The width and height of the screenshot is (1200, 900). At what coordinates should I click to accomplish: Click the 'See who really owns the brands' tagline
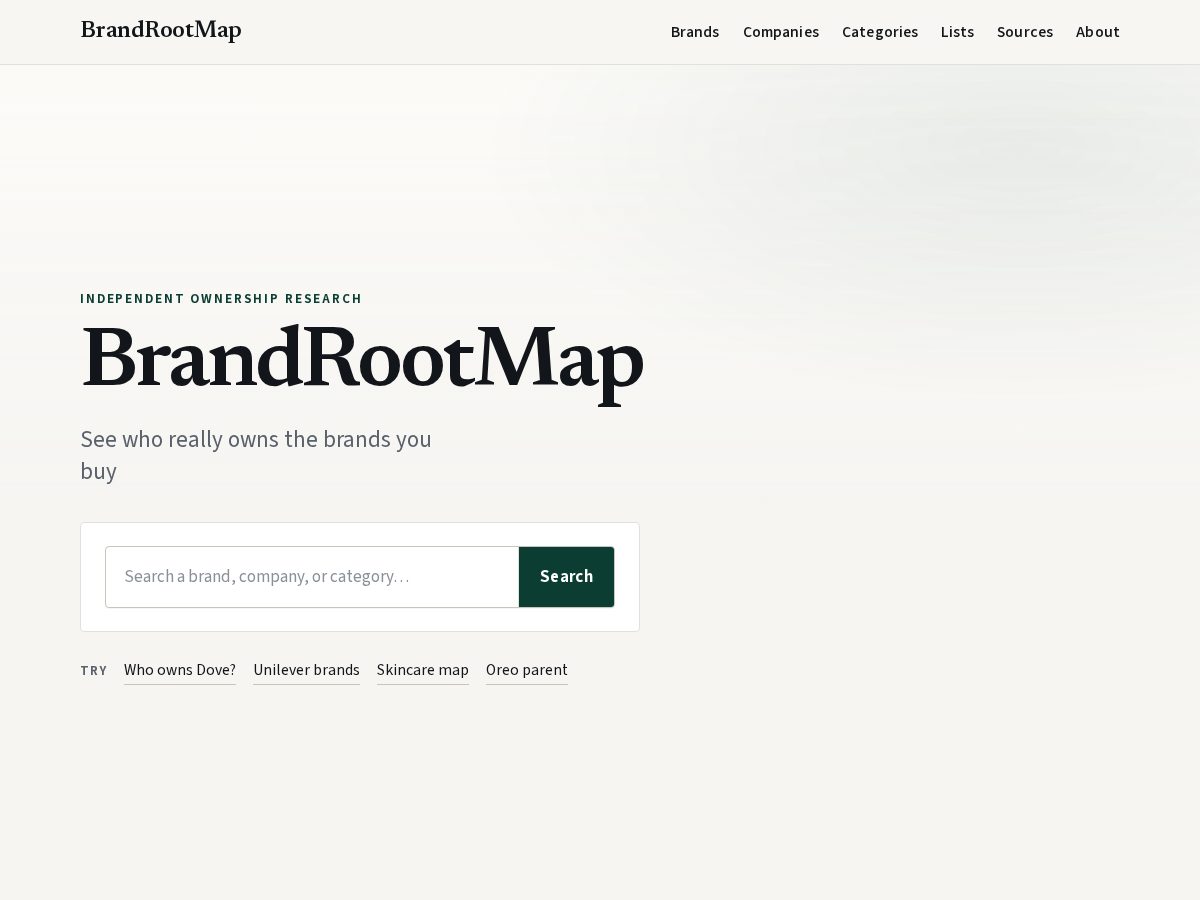pos(256,455)
